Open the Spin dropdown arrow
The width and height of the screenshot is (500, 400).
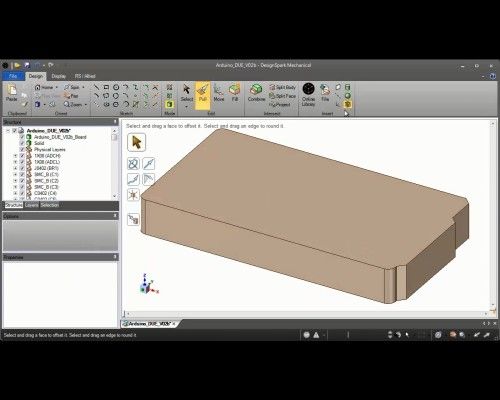83,87
